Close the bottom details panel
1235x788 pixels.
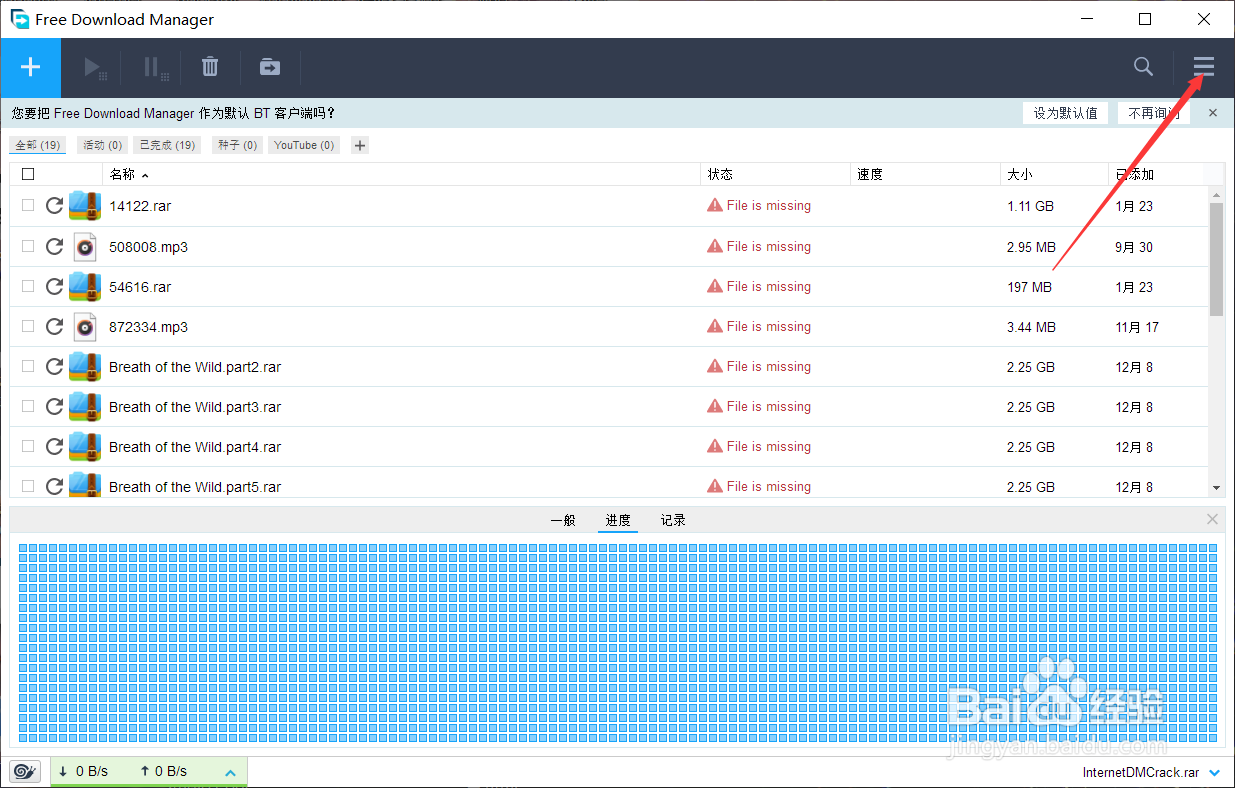[1213, 519]
